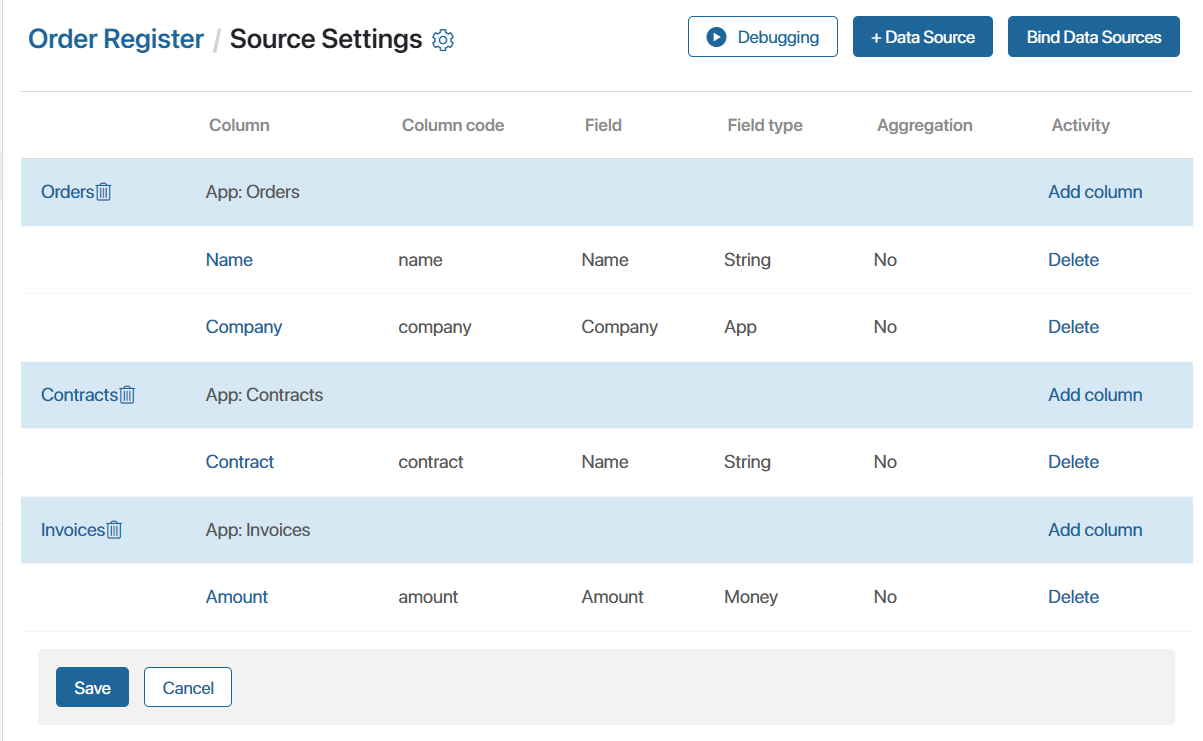Click the + Data Source button
The height and width of the screenshot is (741, 1203).
pyautogui.click(x=923, y=37)
